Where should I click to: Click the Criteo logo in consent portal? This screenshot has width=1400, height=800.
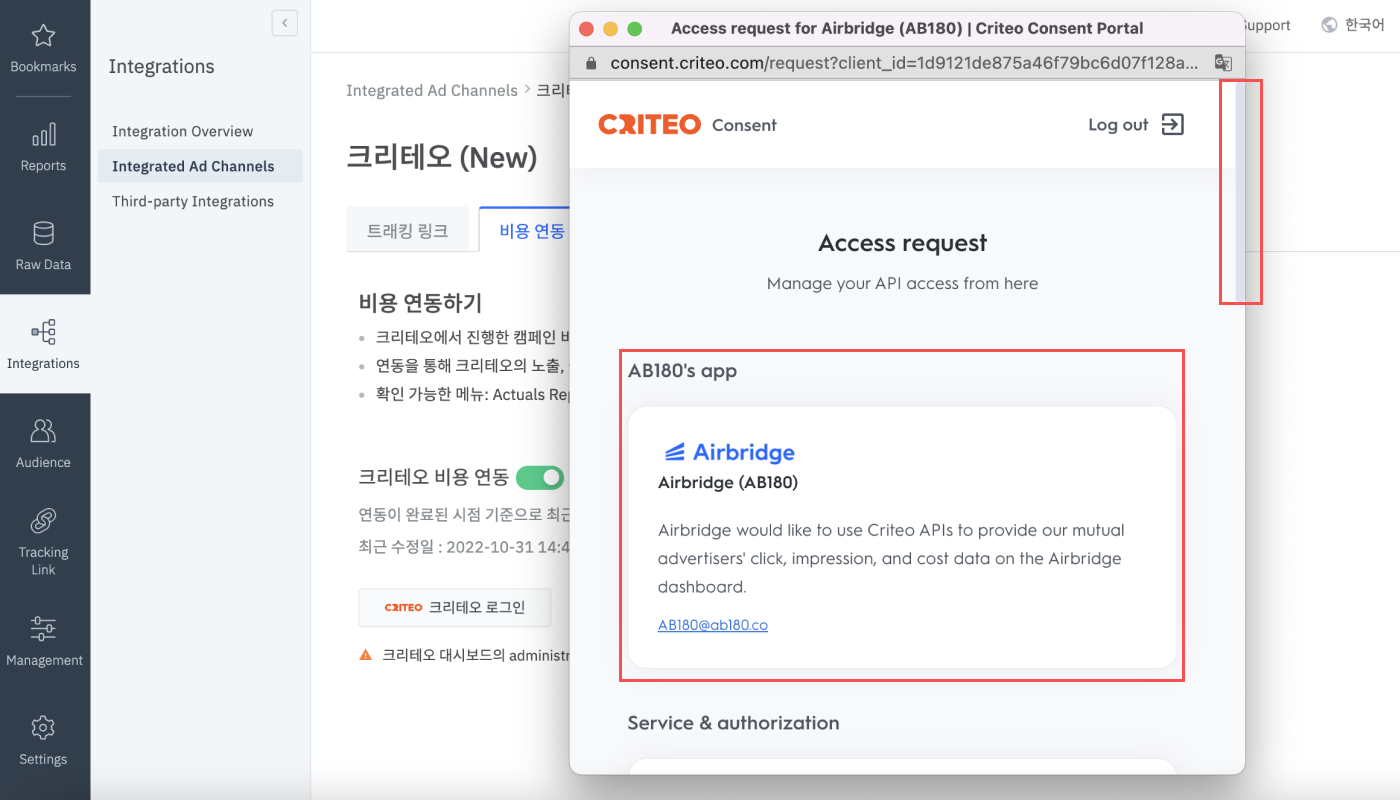pyautogui.click(x=649, y=125)
